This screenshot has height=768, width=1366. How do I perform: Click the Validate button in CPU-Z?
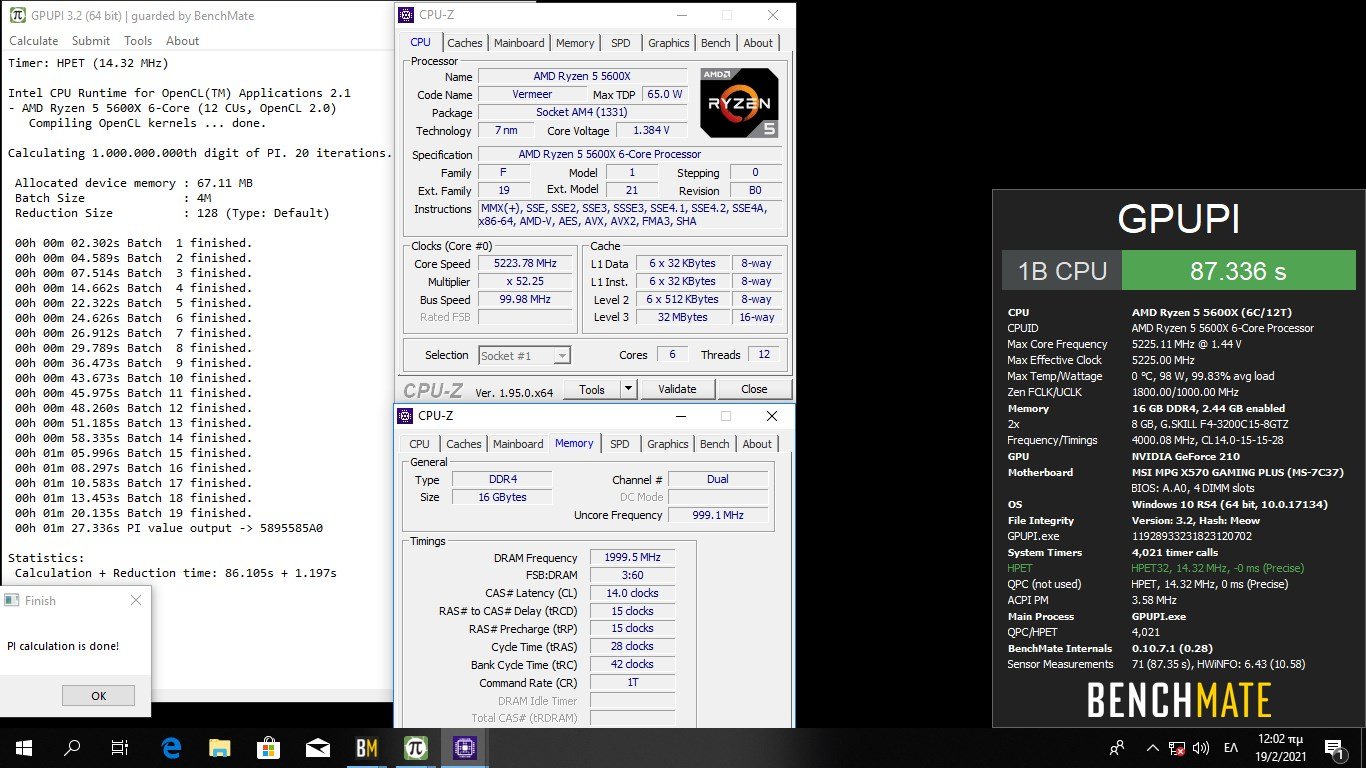677,389
